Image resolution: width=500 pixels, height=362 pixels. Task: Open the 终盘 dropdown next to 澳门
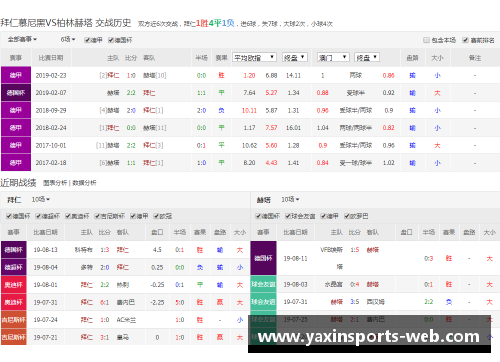(367, 57)
